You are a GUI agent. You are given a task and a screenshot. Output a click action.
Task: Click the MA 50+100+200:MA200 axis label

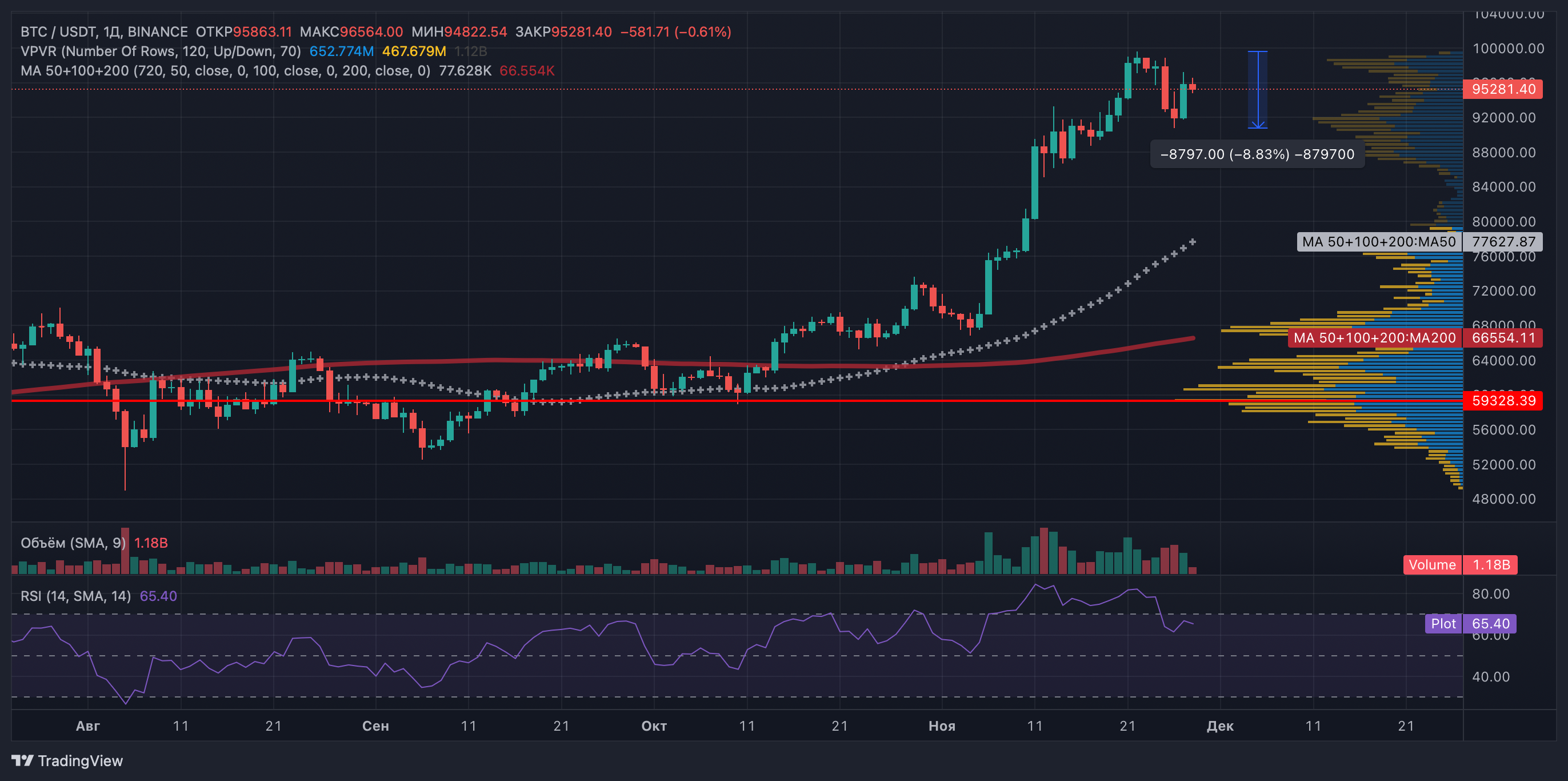pyautogui.click(x=1374, y=337)
